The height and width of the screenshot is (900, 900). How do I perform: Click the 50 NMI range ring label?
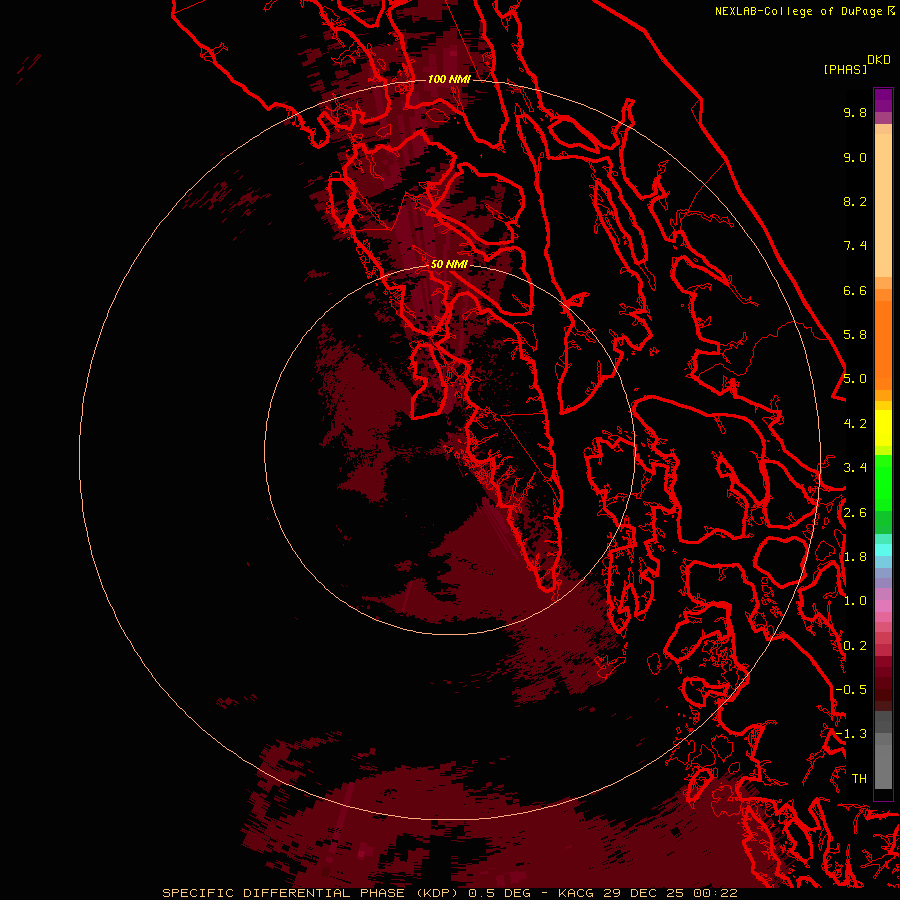[x=449, y=264]
